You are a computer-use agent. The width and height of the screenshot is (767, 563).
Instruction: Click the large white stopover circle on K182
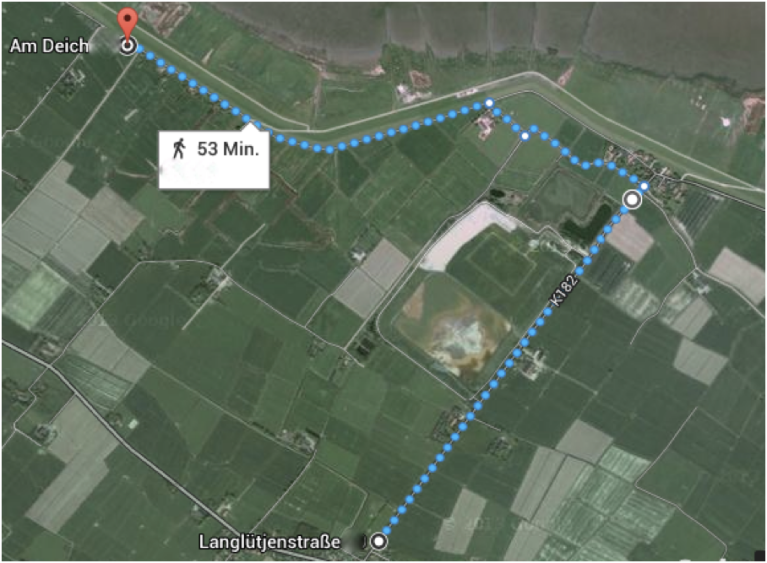click(x=632, y=200)
